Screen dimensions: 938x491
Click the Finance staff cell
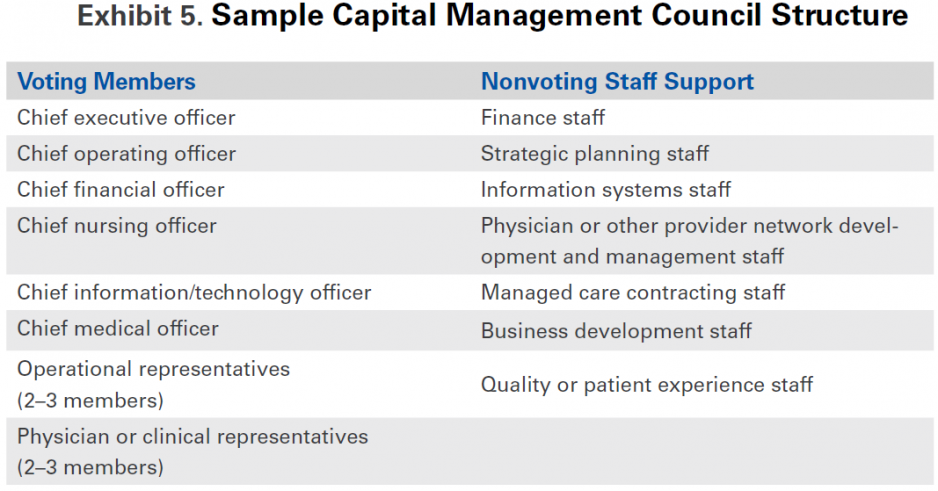click(x=542, y=118)
